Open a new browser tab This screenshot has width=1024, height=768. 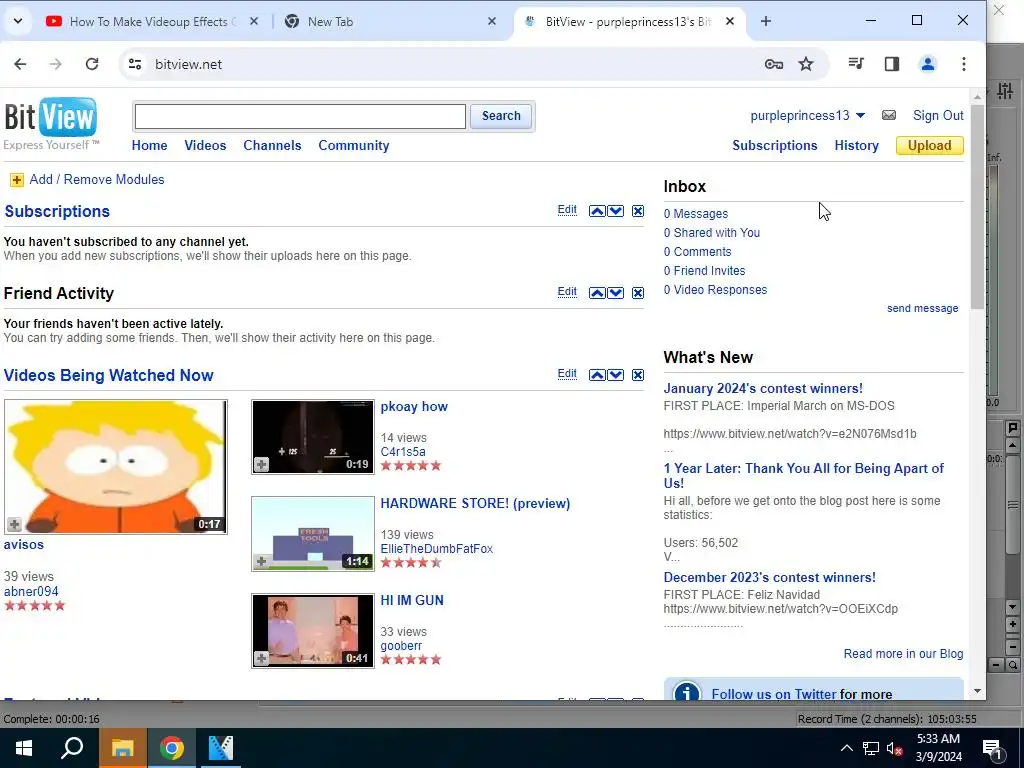click(765, 22)
